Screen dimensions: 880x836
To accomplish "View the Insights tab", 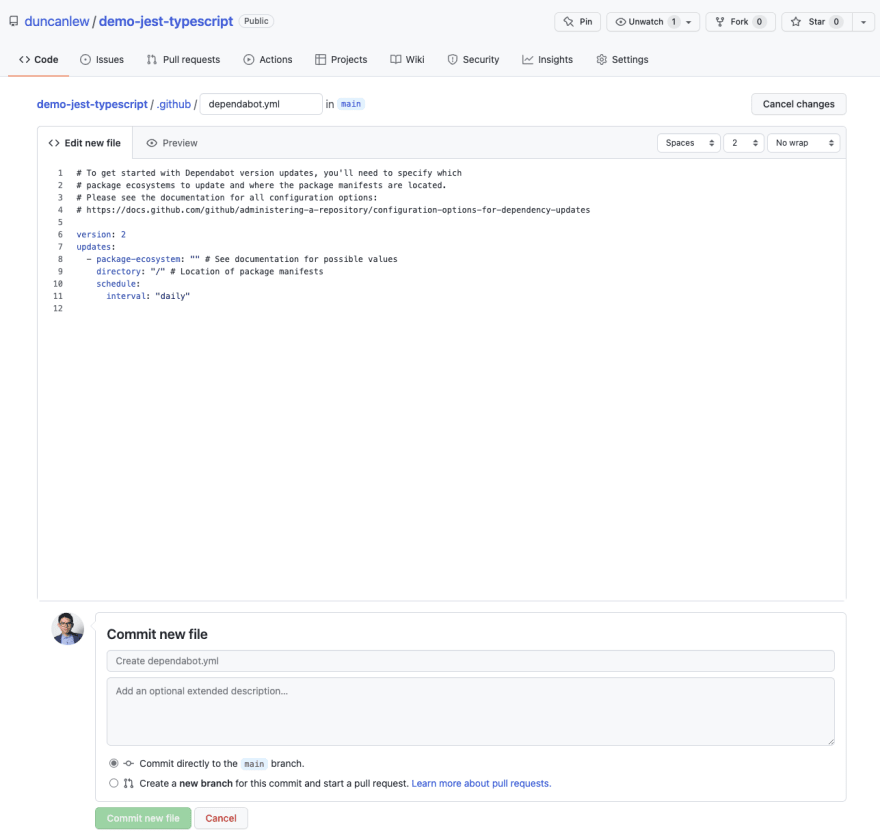I will pyautogui.click(x=547, y=59).
